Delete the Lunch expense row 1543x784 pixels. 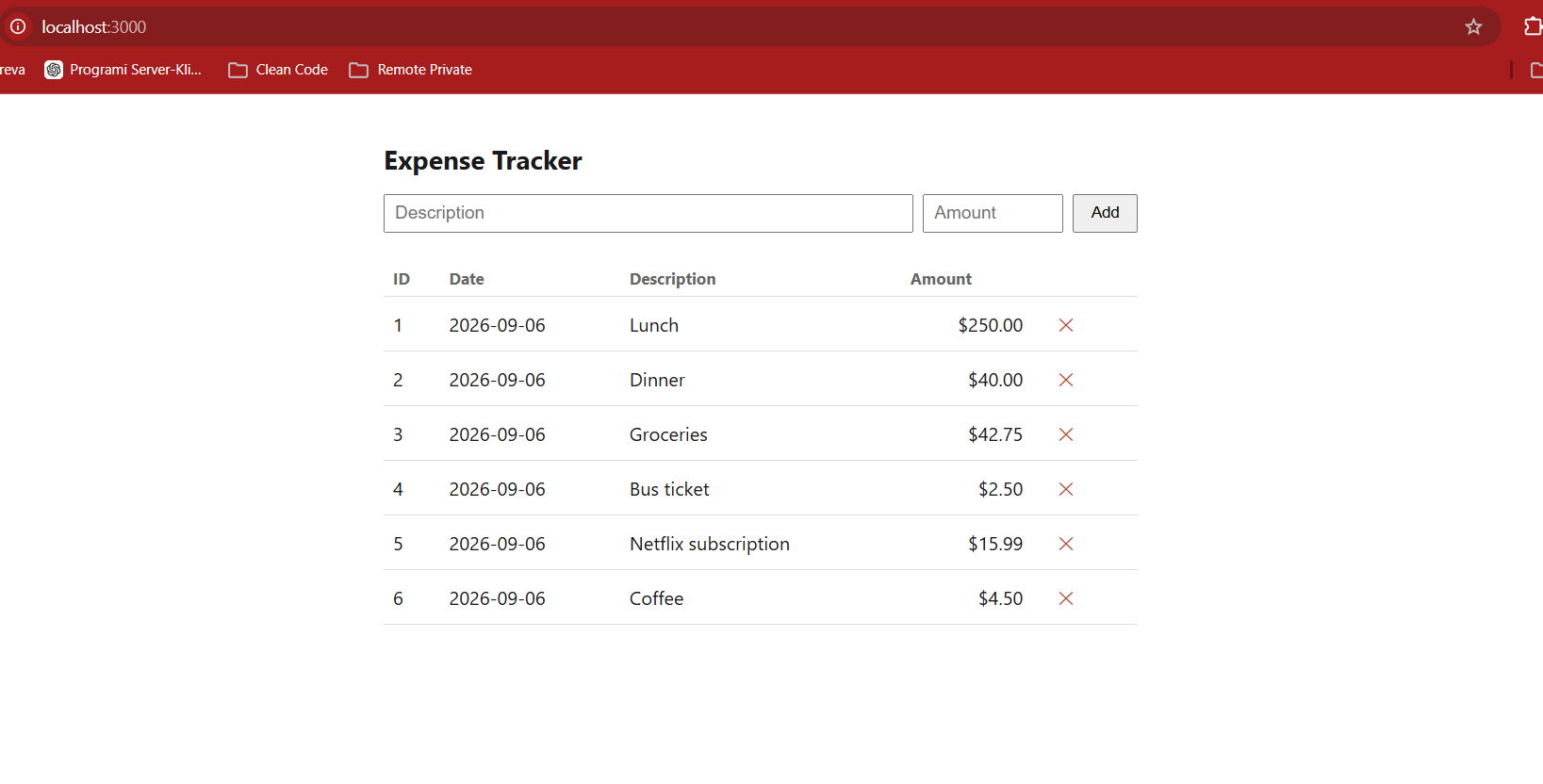(1066, 325)
